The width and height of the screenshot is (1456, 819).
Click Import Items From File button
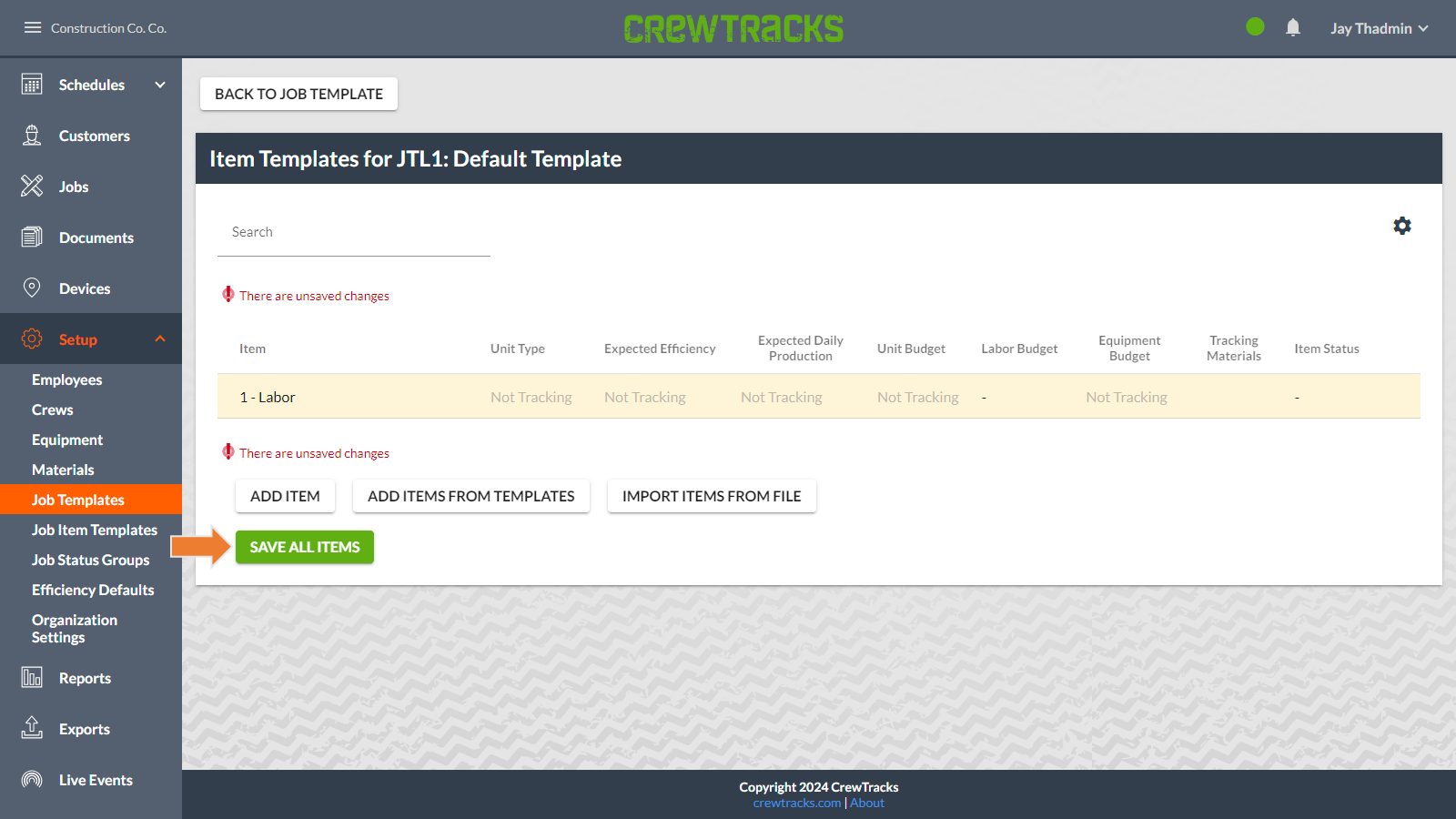click(x=712, y=496)
